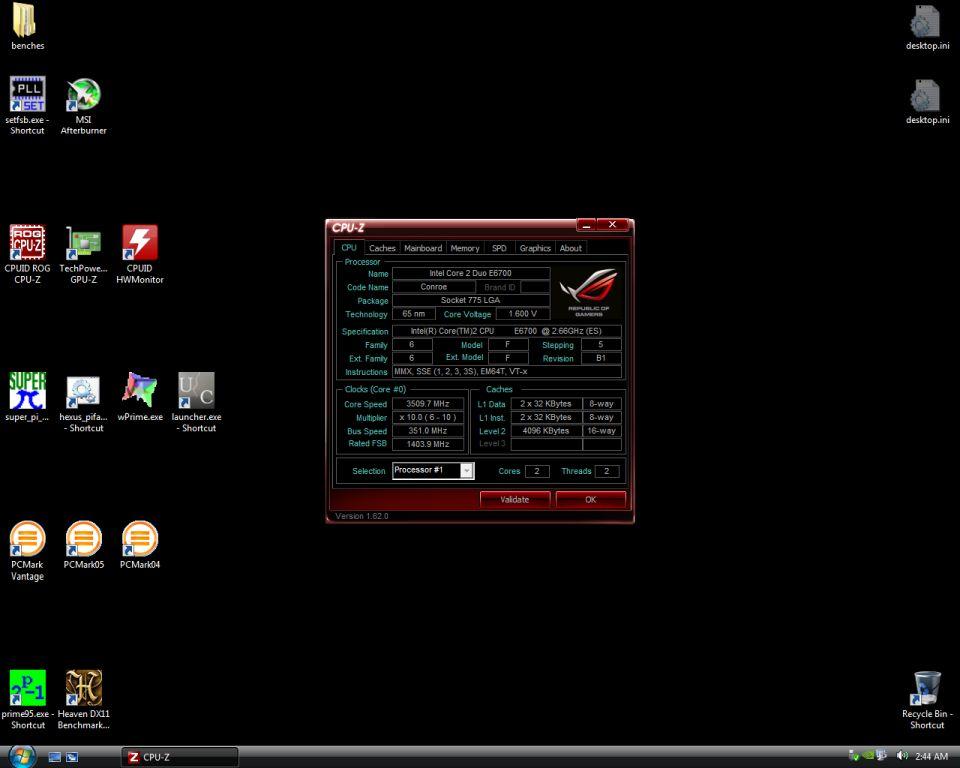Click the Core Speed value '3509.7 MHz'
Screen dimensions: 960x768
coord(427,404)
